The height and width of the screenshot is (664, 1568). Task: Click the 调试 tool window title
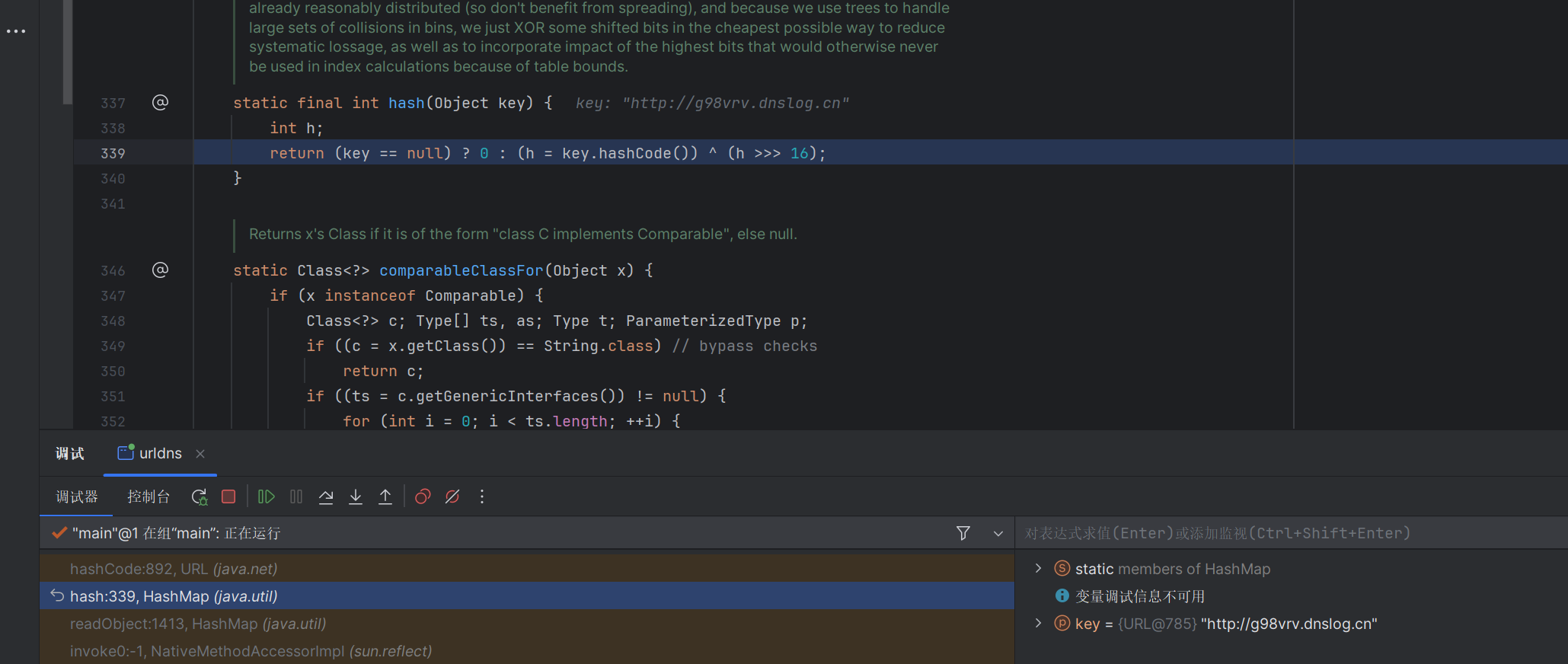(70, 454)
